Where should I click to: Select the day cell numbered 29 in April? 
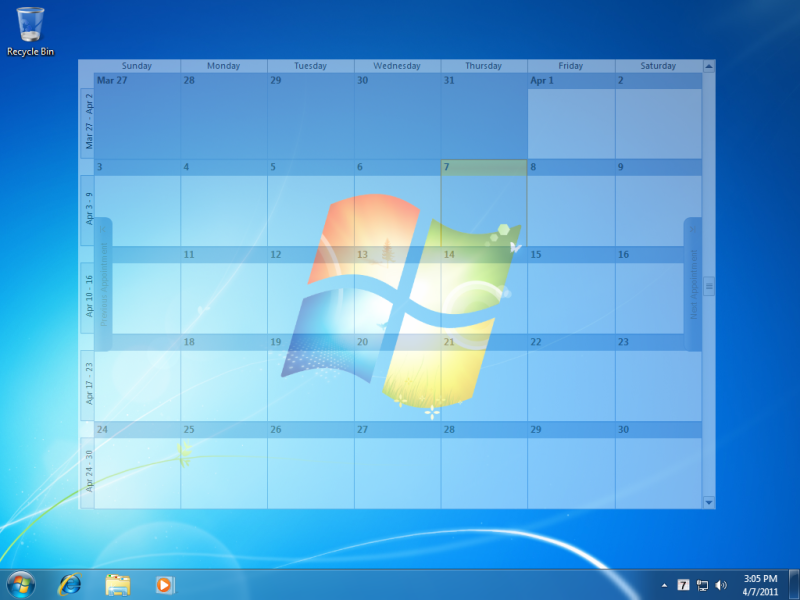coord(571,465)
